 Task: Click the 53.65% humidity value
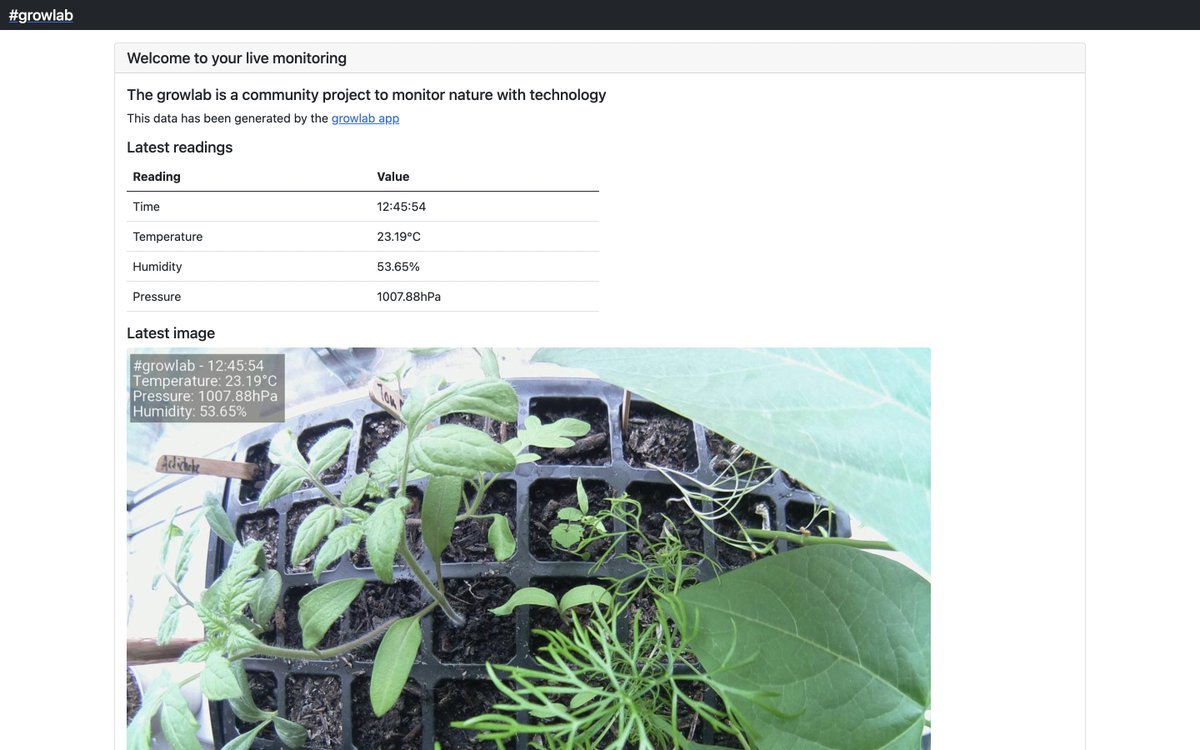coord(398,267)
